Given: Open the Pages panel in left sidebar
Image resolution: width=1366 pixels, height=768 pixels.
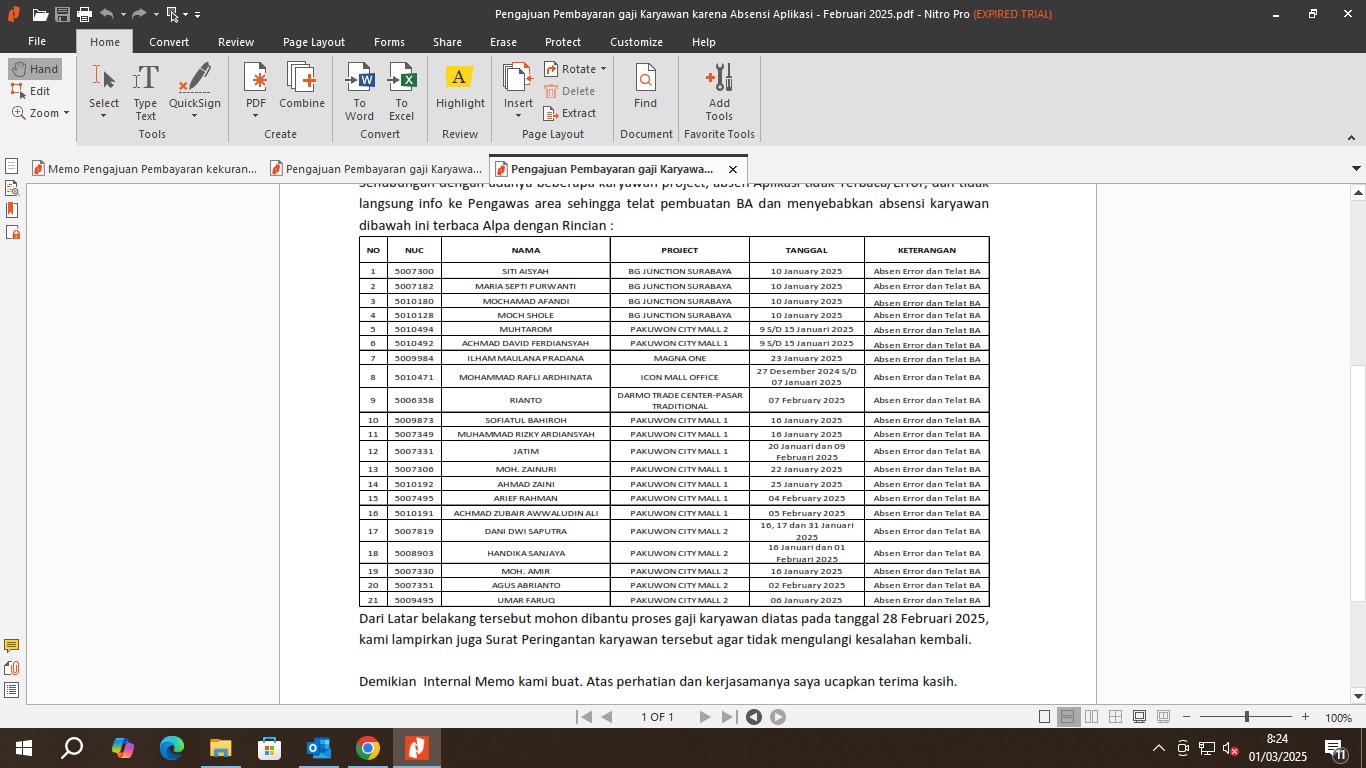Looking at the screenshot, I should point(12,166).
